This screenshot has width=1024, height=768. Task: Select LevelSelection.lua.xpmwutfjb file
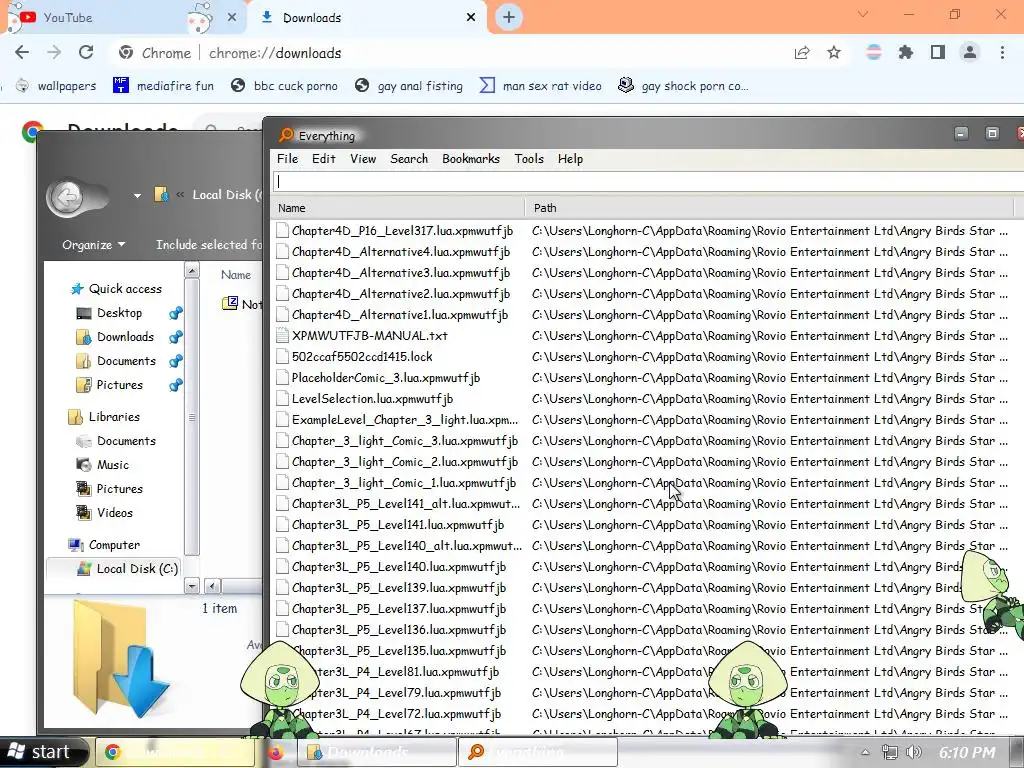[372, 398]
